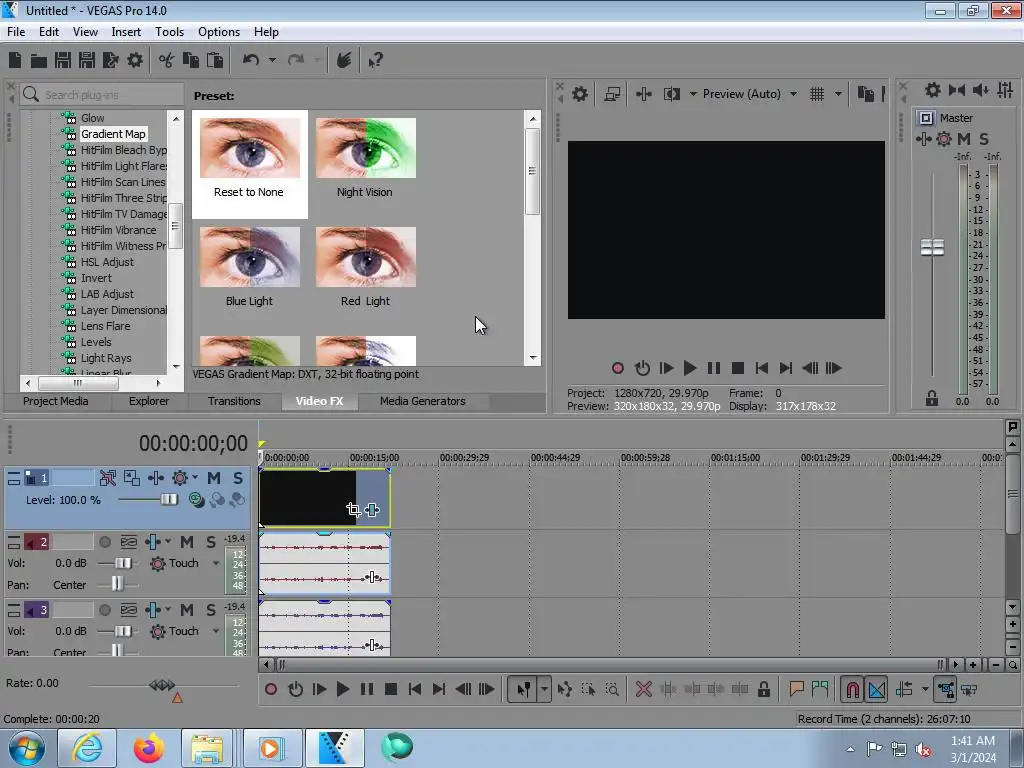The width and height of the screenshot is (1024, 768).
Task: Select the Zoom edit tool magnifier
Action: coord(612,689)
